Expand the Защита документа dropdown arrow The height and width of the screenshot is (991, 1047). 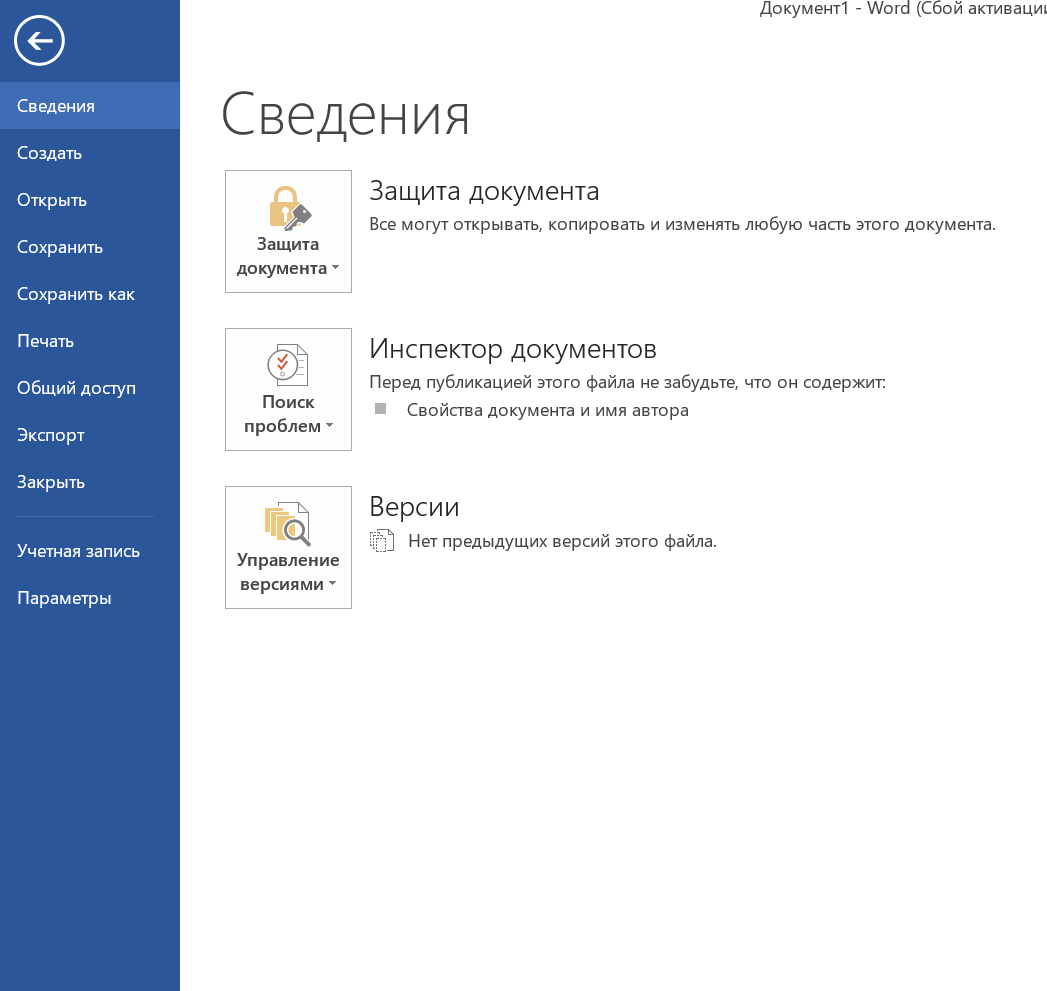click(335, 268)
